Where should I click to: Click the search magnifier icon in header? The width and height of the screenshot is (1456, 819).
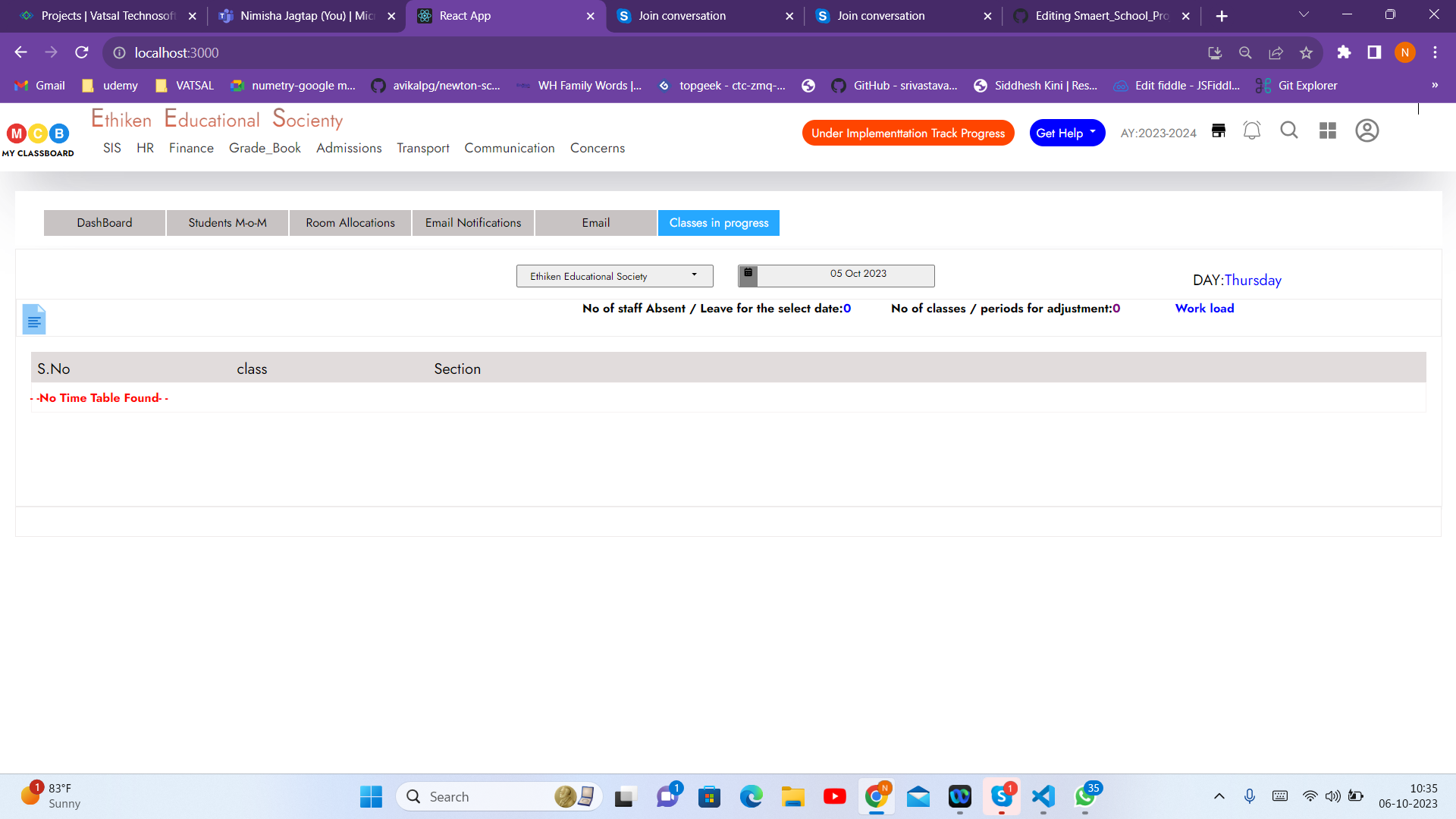coord(1289,130)
